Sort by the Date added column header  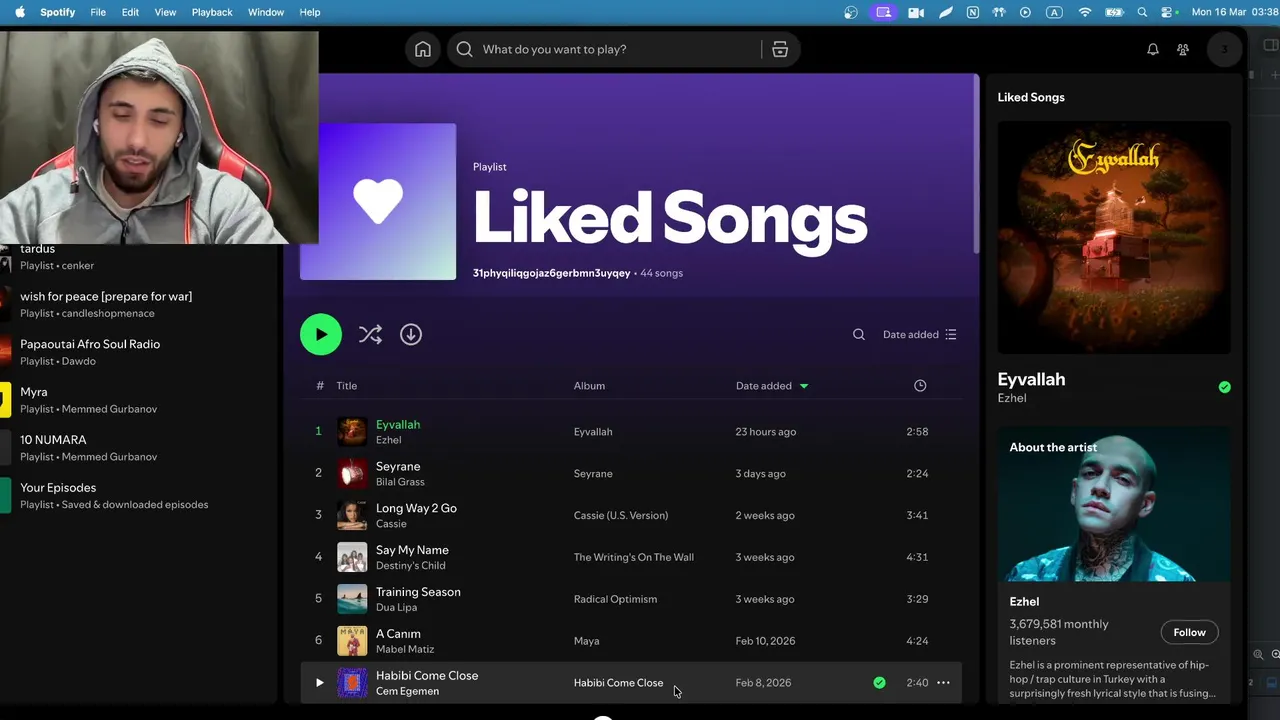(772, 385)
